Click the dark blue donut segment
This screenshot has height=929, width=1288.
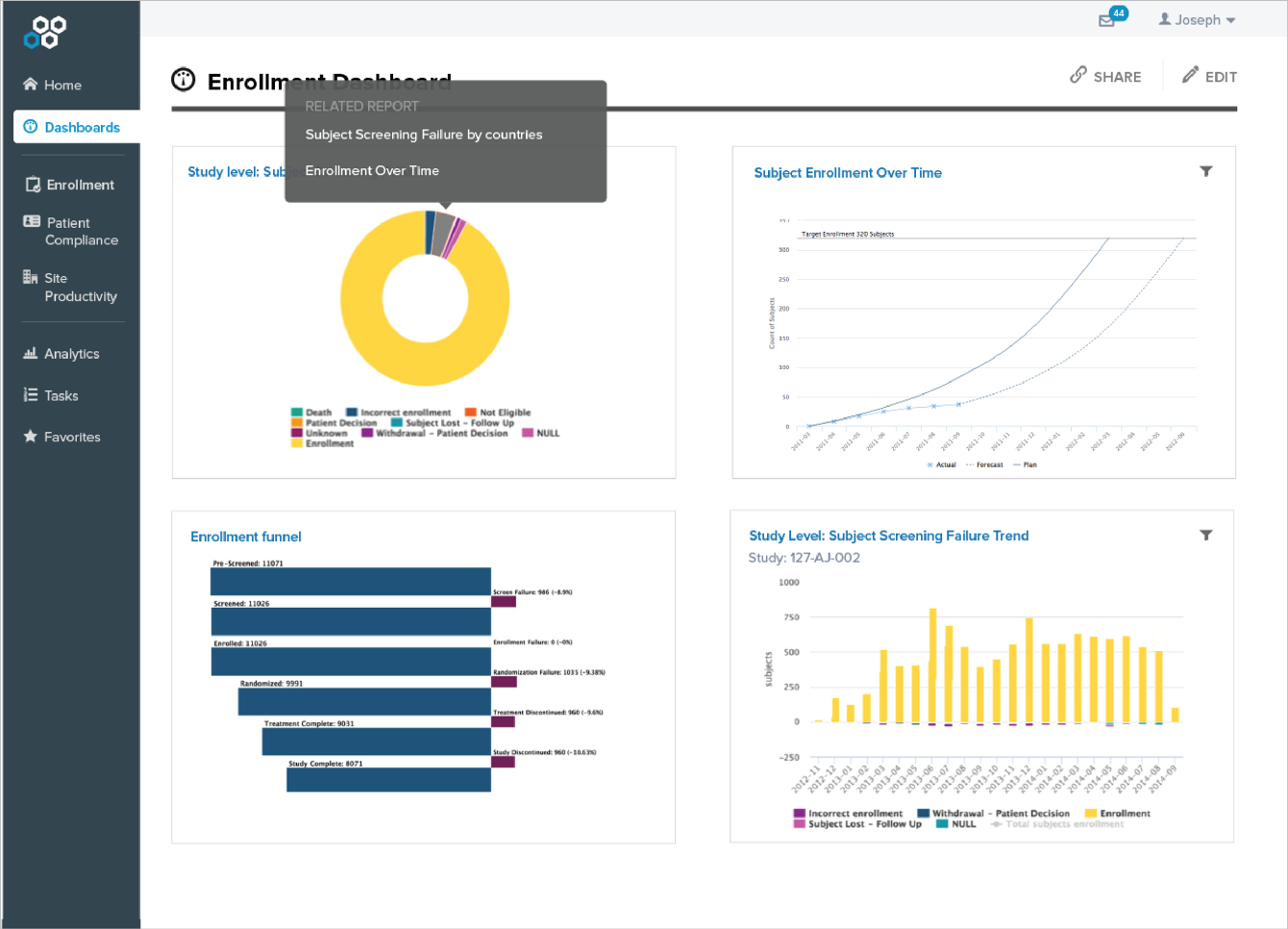pos(430,233)
